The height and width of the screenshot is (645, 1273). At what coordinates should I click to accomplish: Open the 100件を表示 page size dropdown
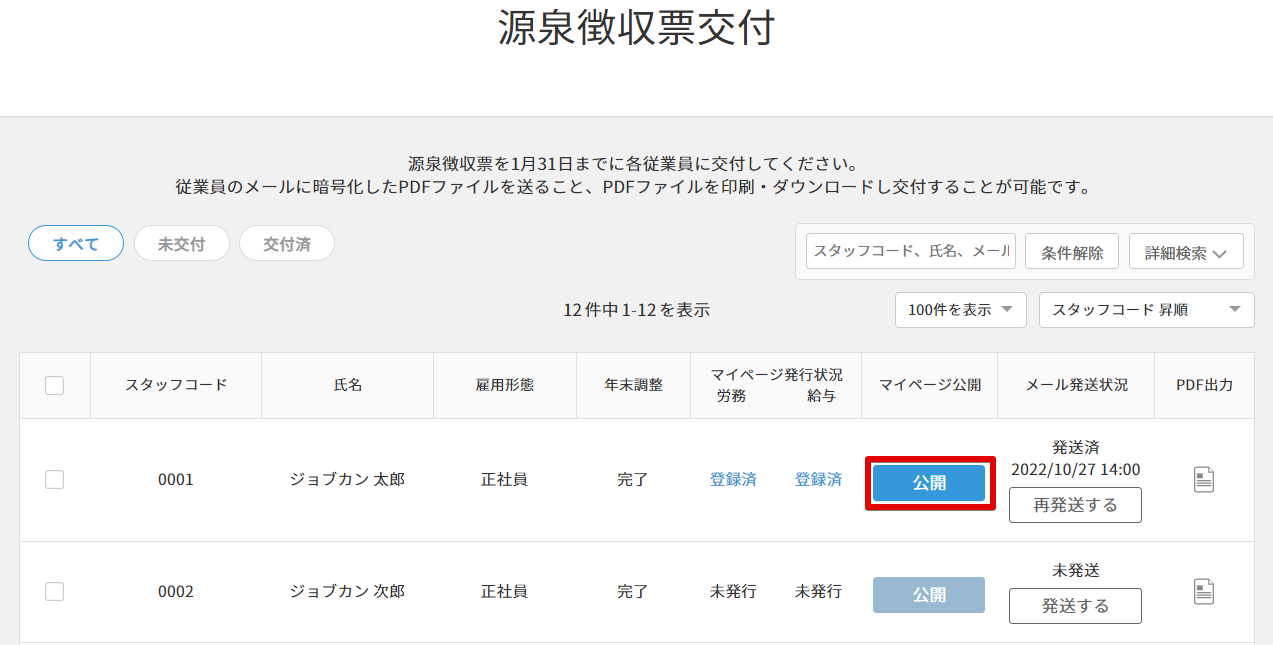(960, 310)
